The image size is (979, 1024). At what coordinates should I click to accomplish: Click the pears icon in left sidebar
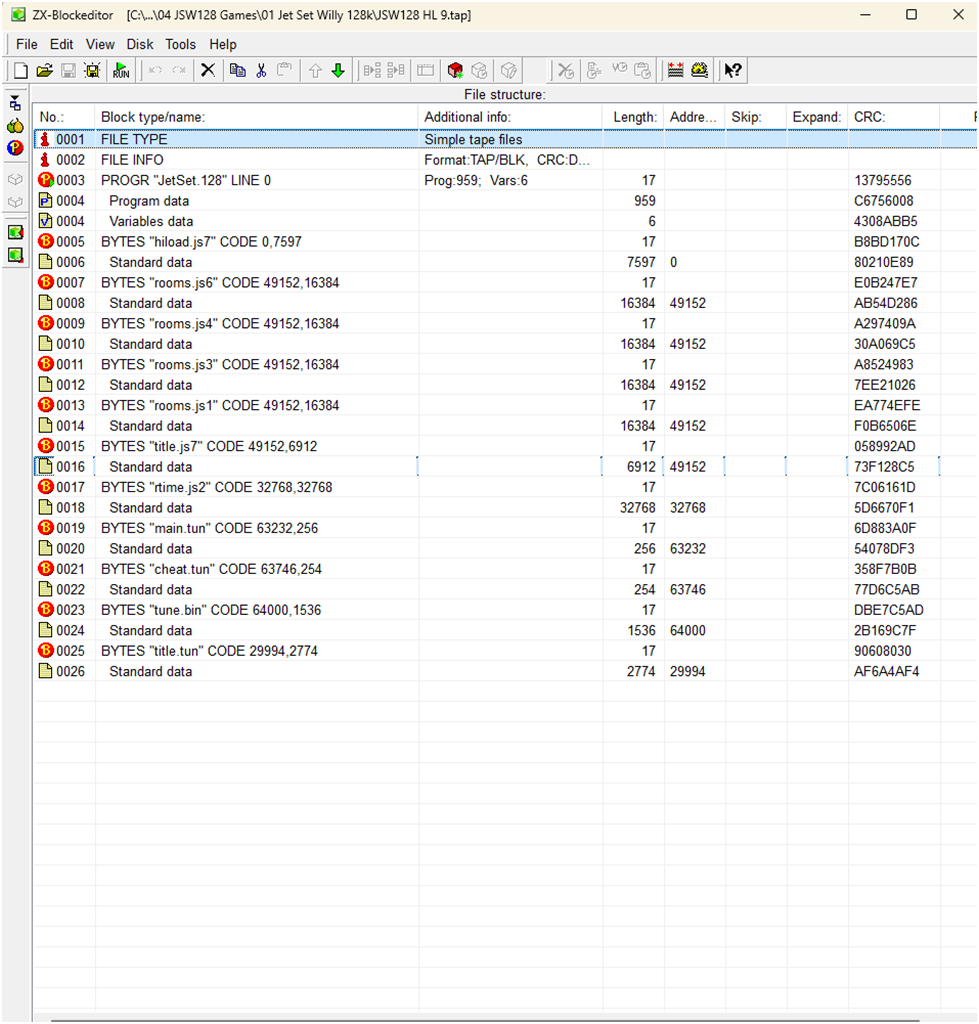pos(15,126)
